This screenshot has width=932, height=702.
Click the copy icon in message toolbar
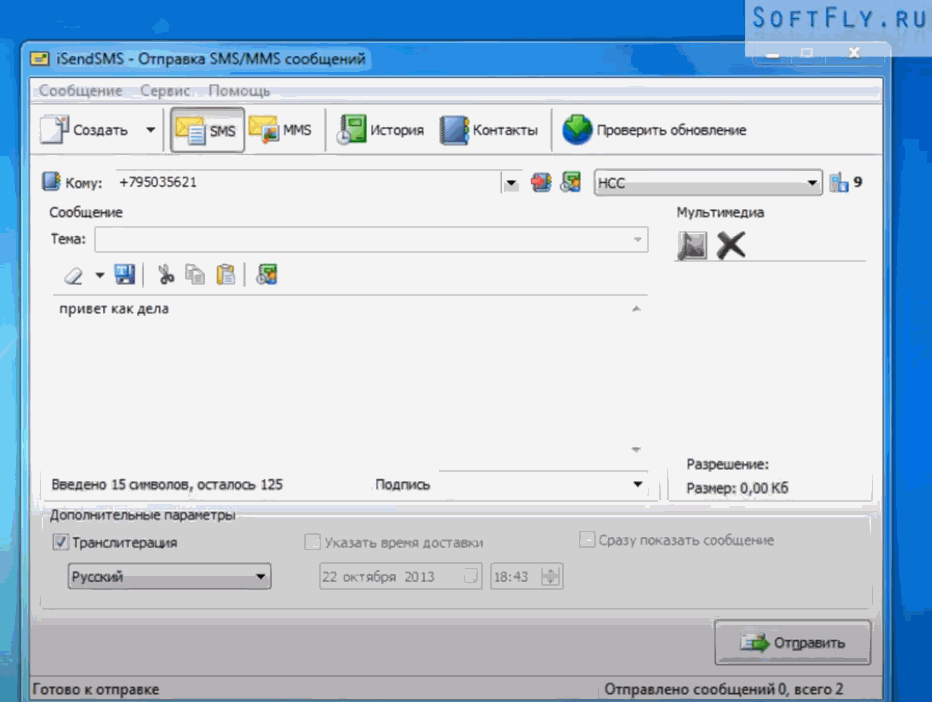tap(195, 275)
